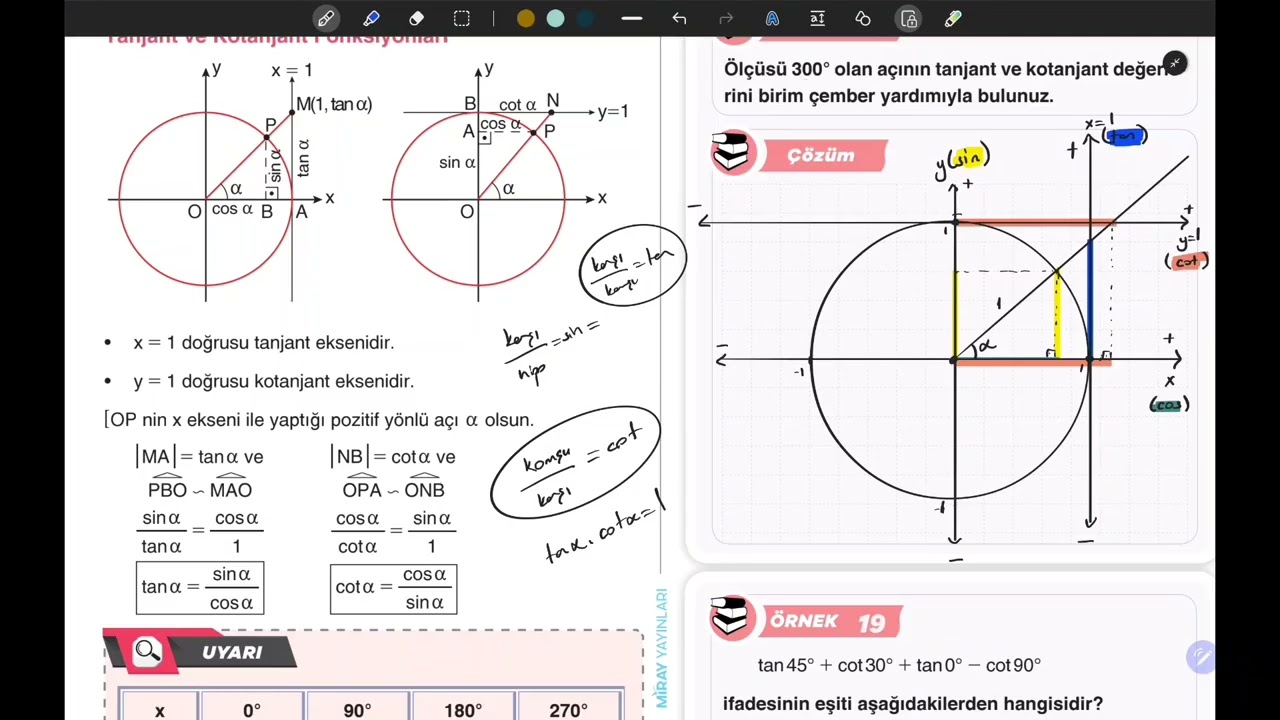Toggle the lock drawing mode icon
The image size is (1280, 720).
pyautogui.click(x=908, y=18)
